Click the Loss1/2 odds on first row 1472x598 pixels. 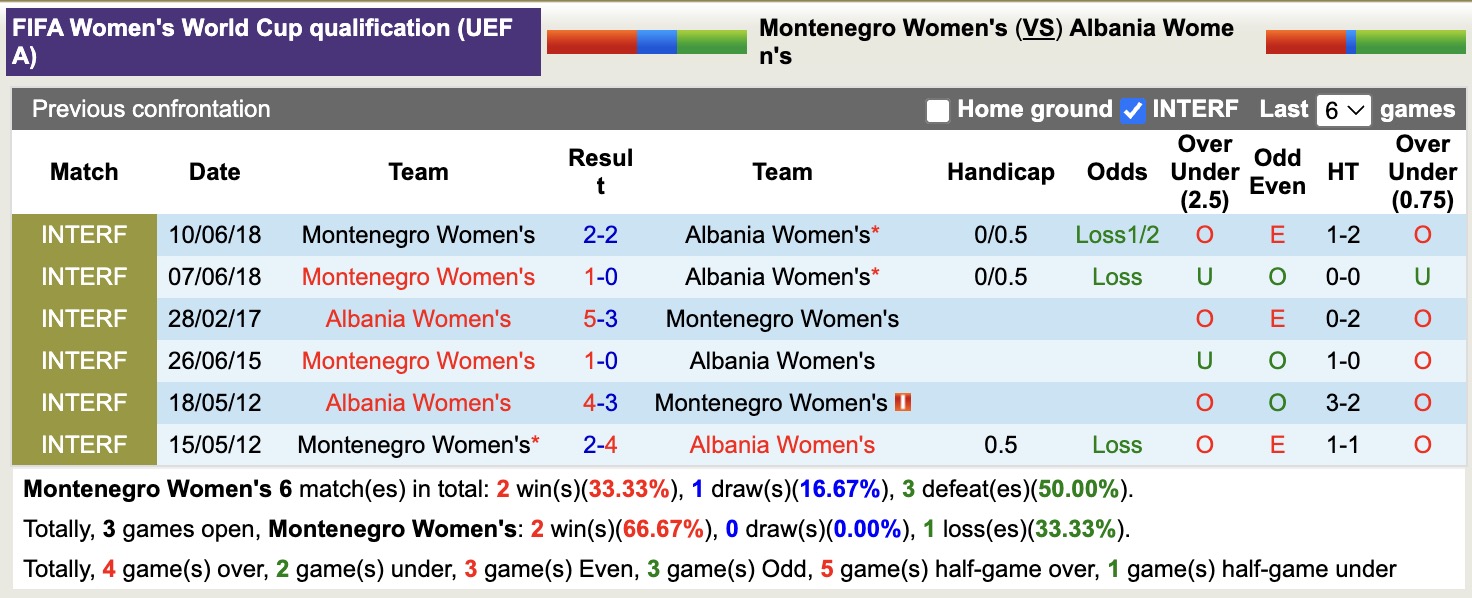click(x=1117, y=235)
